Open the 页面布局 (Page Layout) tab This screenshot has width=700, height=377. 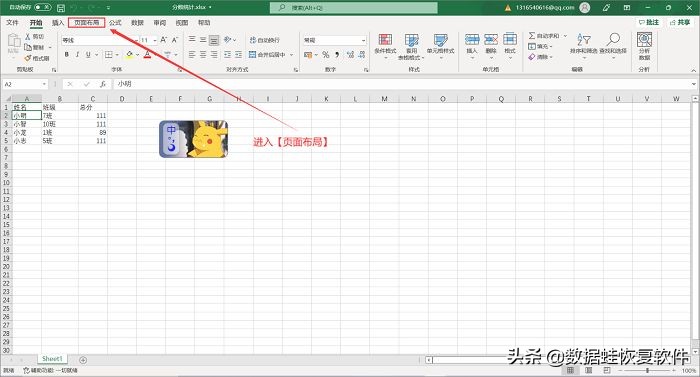[x=87, y=22]
